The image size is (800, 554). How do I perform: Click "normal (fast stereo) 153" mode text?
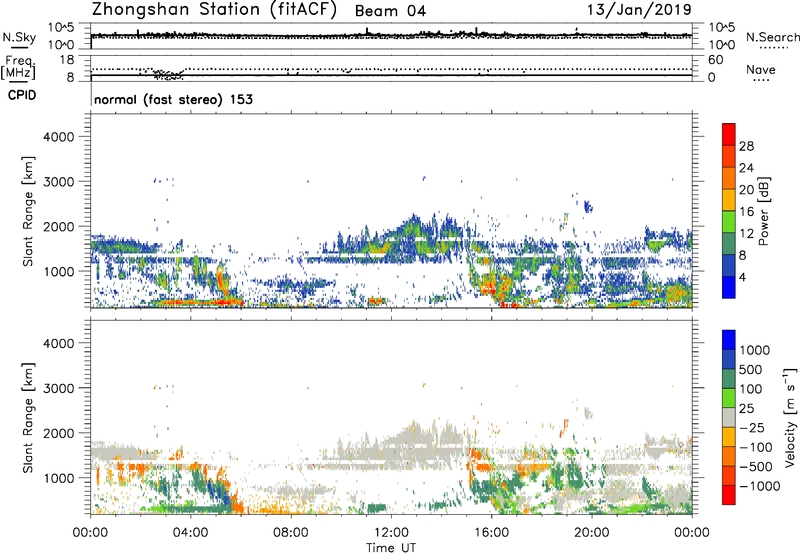pyautogui.click(x=173, y=99)
